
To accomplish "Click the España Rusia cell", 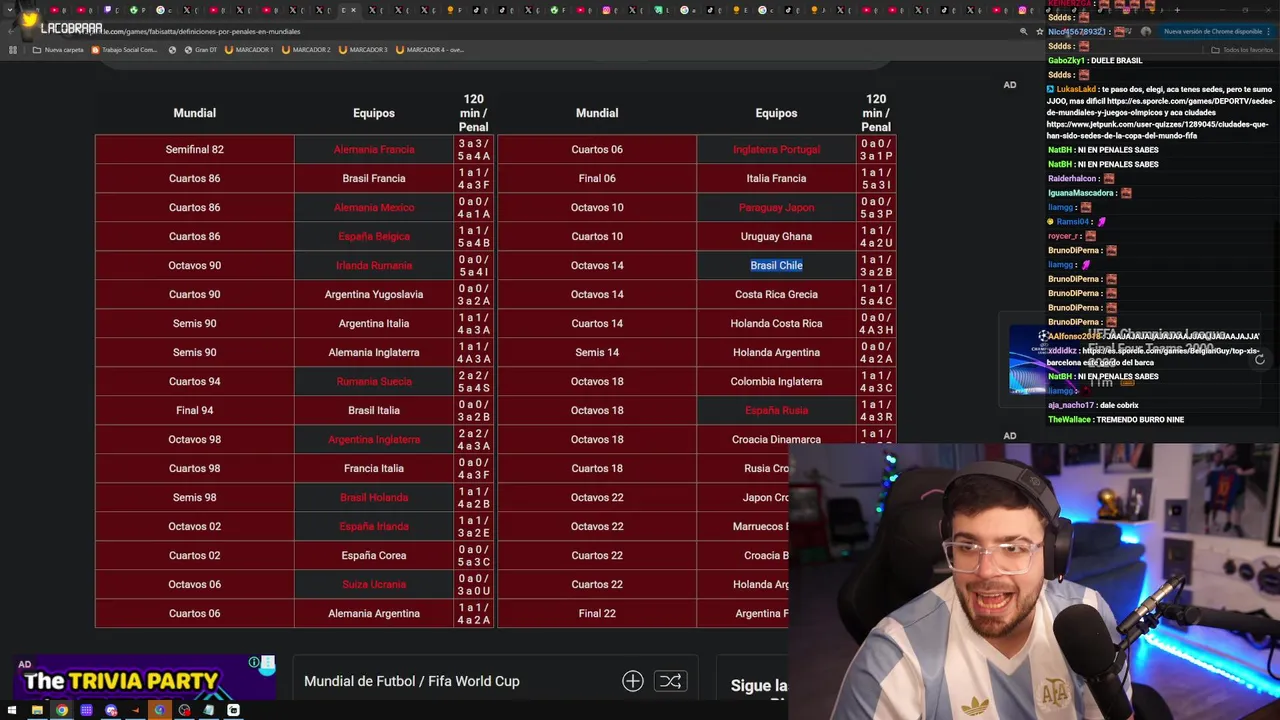I will click(777, 410).
